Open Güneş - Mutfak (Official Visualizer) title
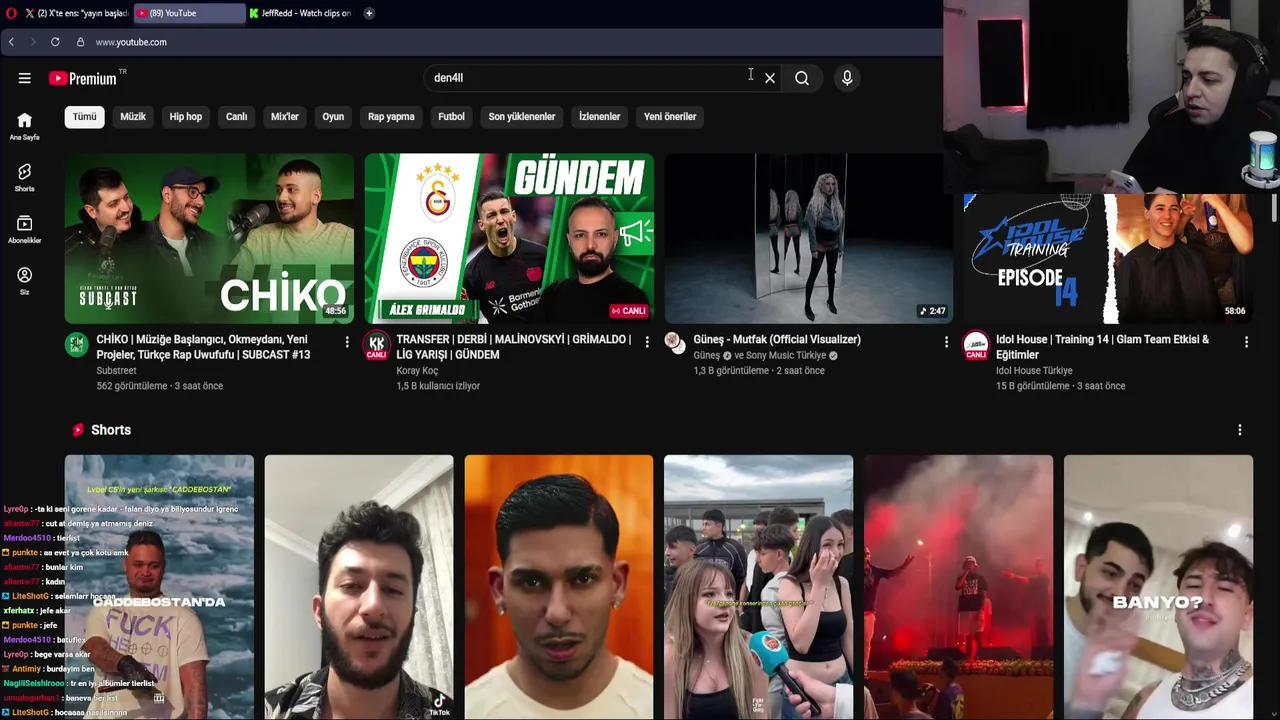 click(777, 340)
